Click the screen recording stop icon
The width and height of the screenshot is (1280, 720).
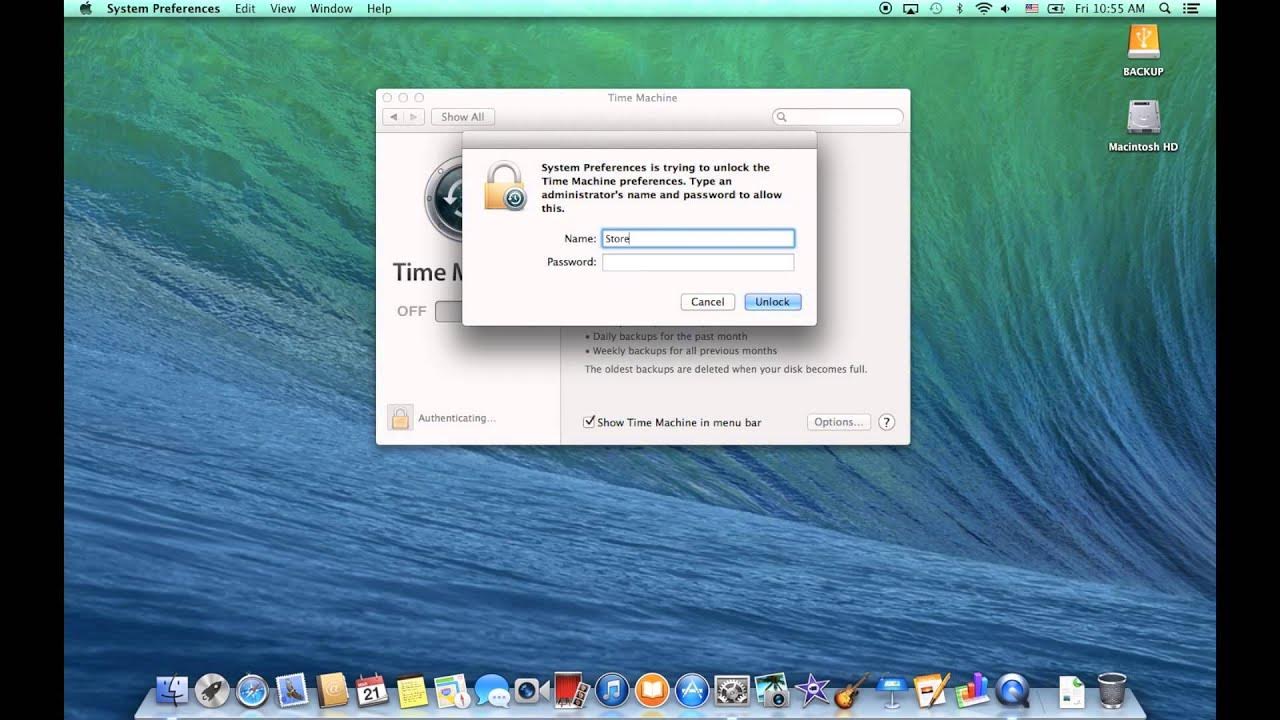(x=885, y=8)
